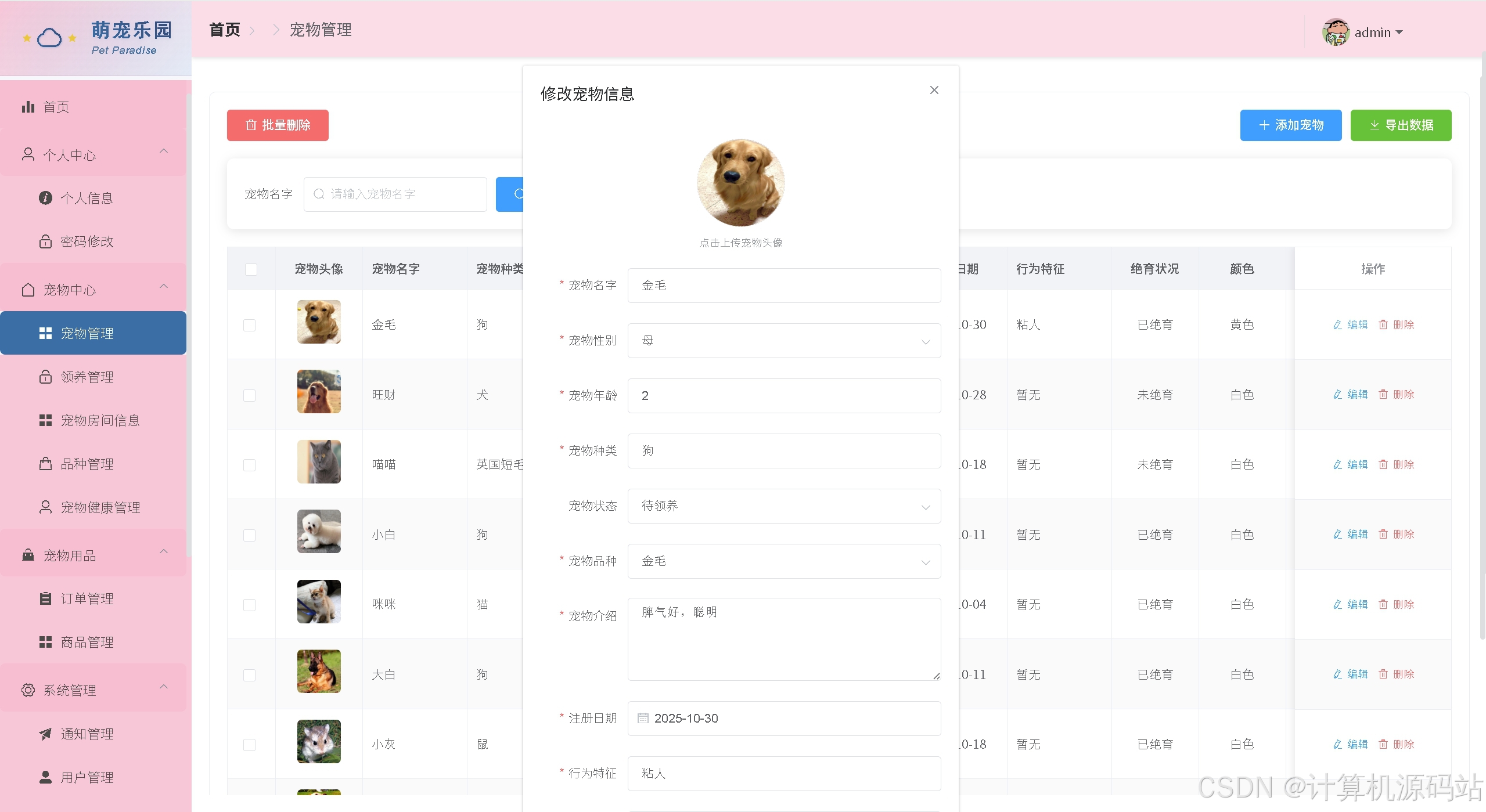Click the blue search button
This screenshot has height=812, width=1486.
coord(510,194)
